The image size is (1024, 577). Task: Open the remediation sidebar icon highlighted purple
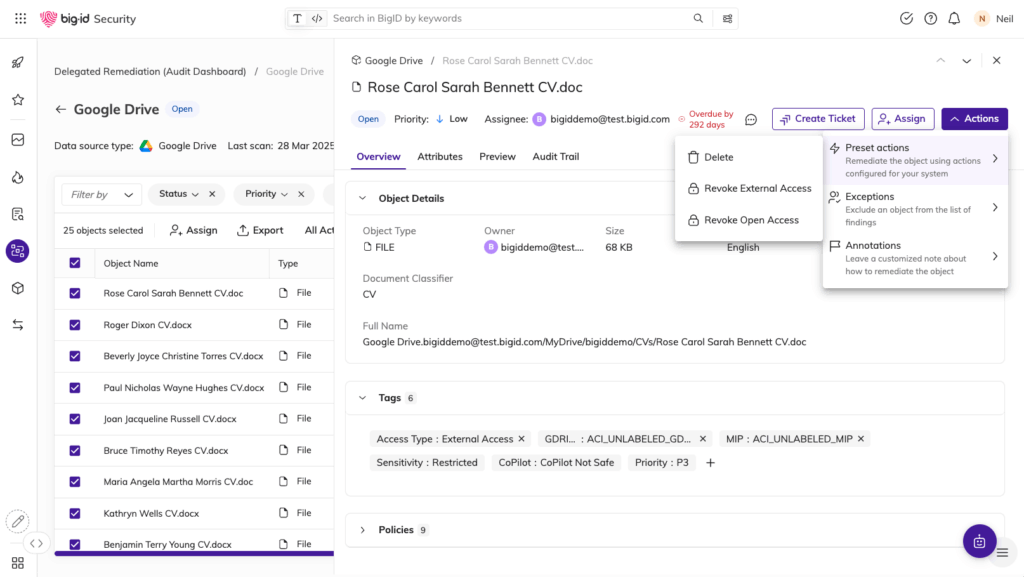(18, 251)
